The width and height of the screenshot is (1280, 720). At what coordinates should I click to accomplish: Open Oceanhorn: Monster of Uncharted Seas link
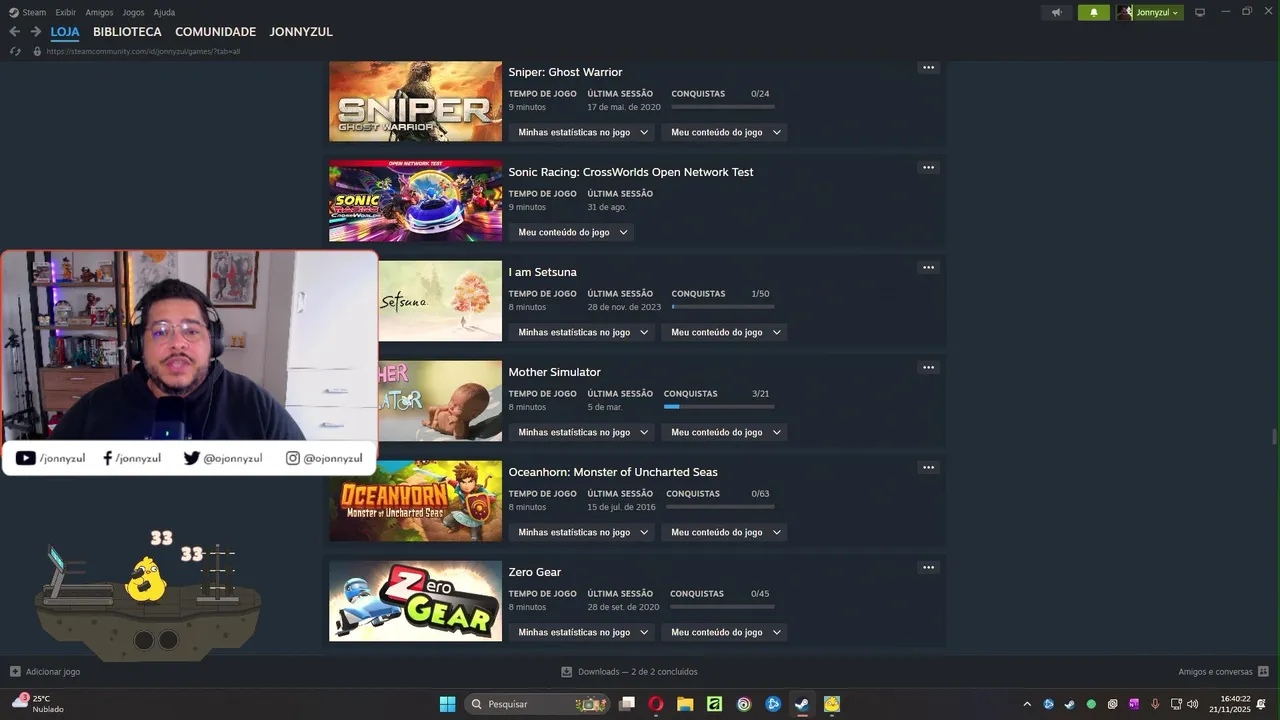[613, 472]
